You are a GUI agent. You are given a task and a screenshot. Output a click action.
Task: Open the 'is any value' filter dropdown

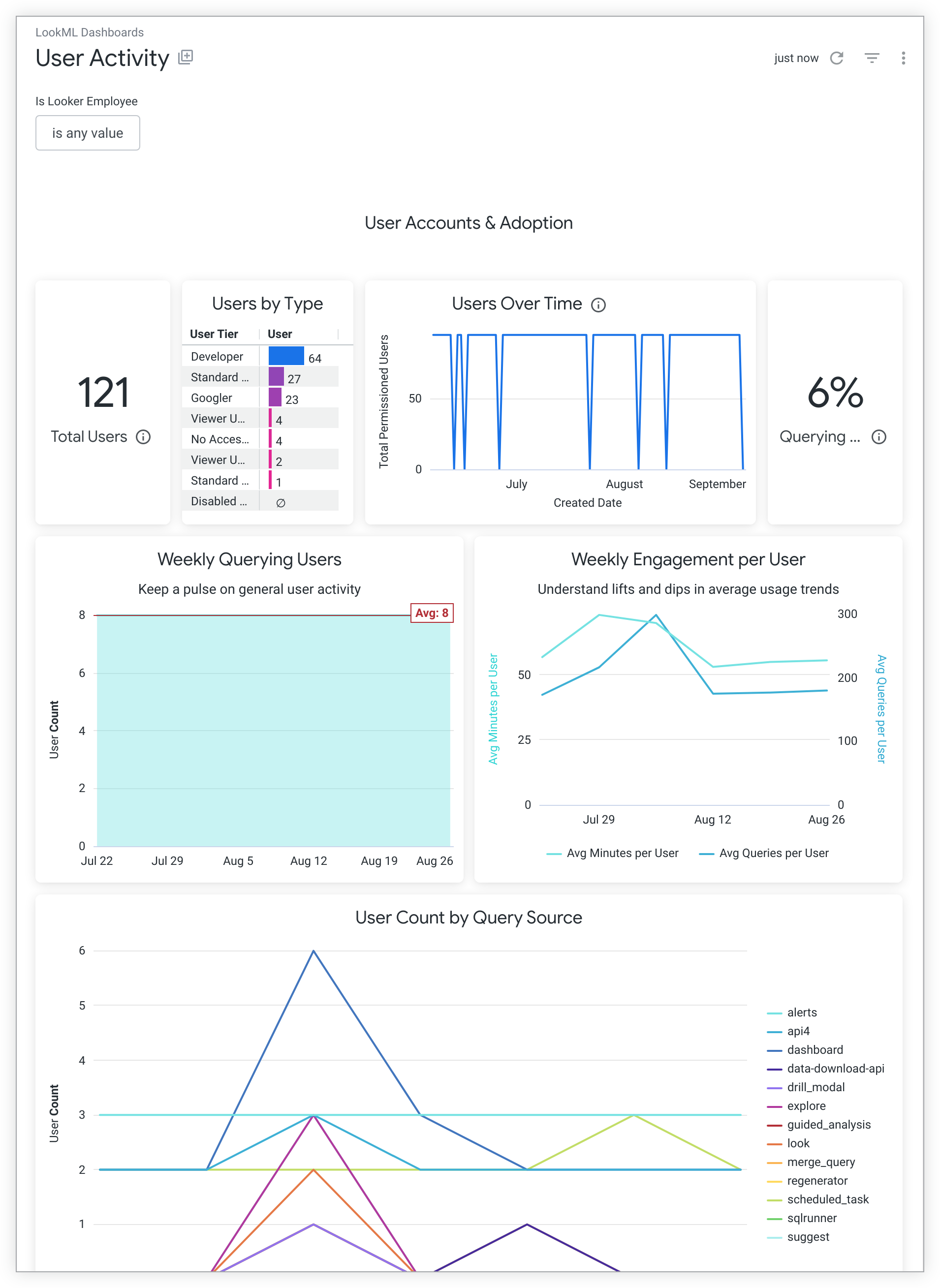tap(88, 133)
